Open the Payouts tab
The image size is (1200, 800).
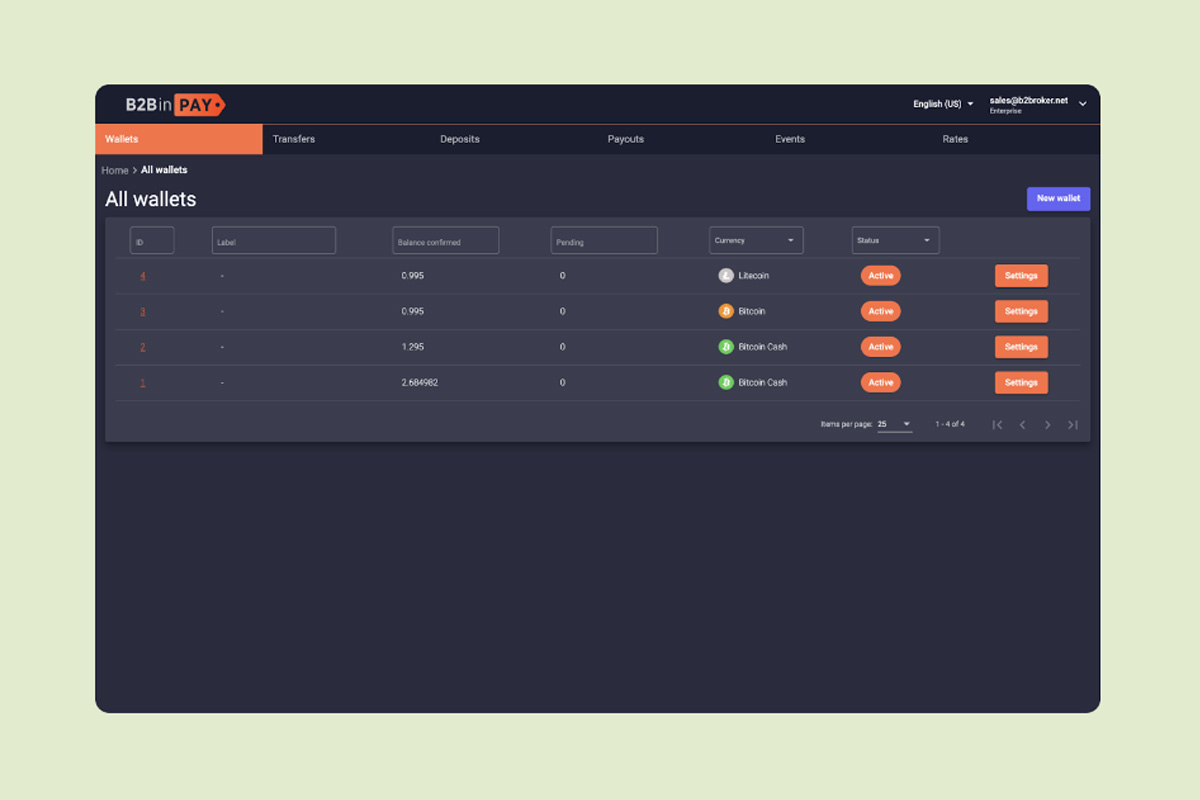click(x=626, y=139)
